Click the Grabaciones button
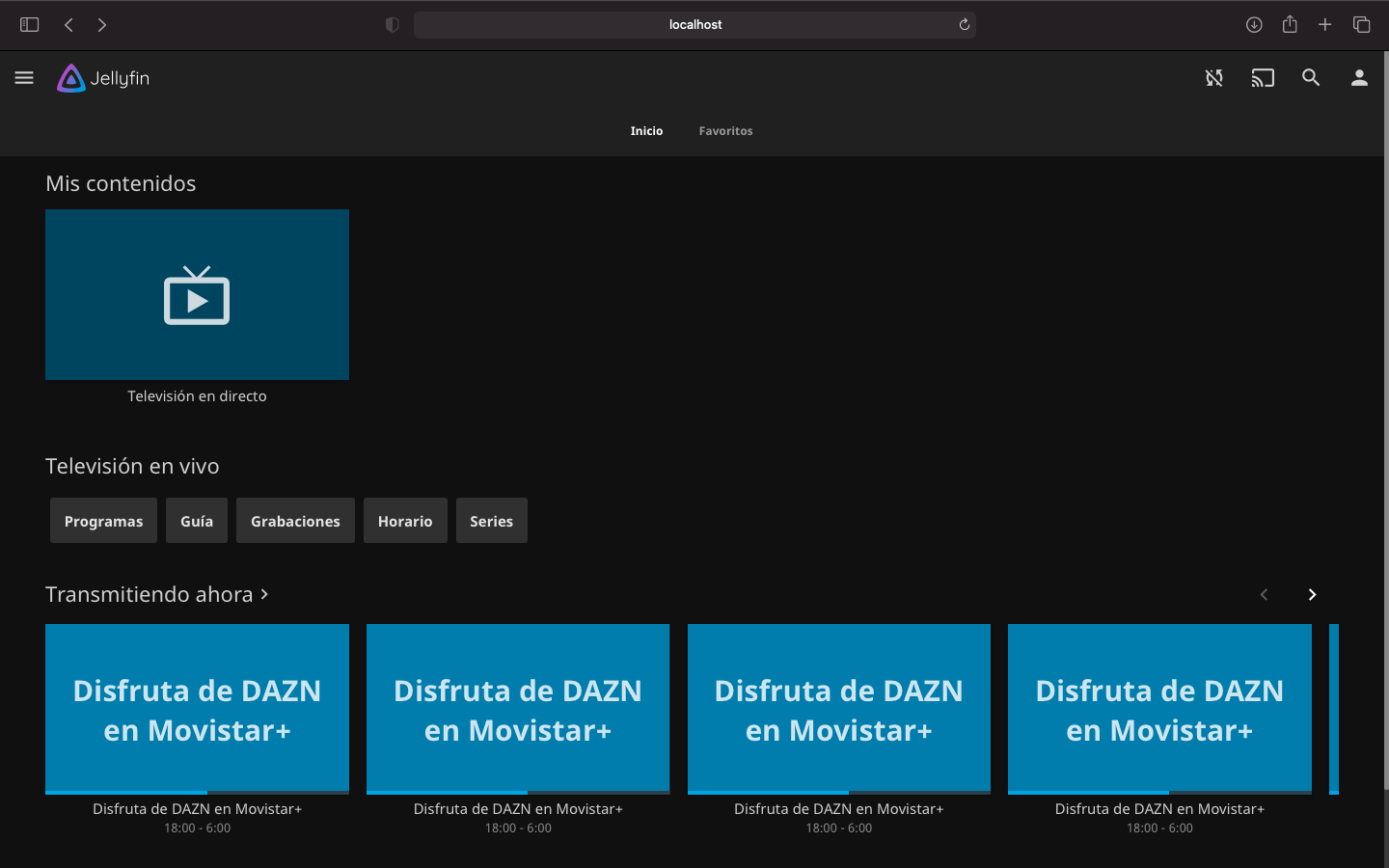The width and height of the screenshot is (1389, 868). pyautogui.click(x=295, y=521)
